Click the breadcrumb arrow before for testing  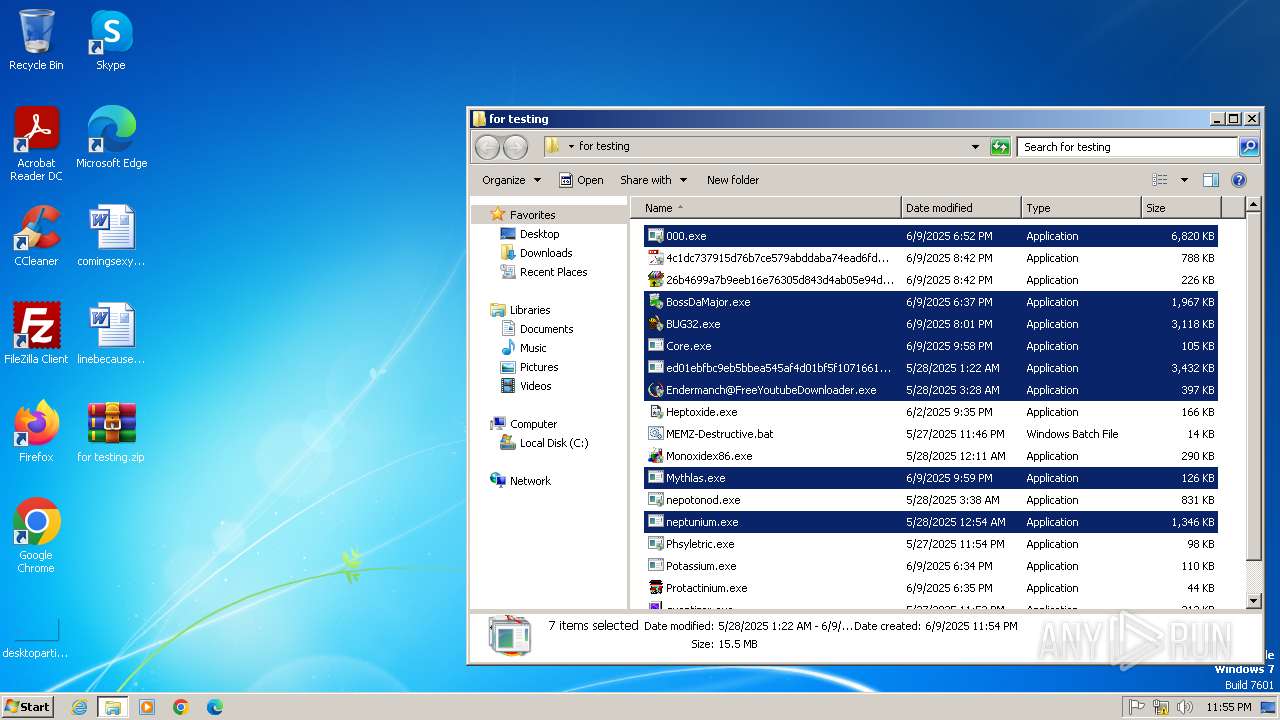pos(571,147)
